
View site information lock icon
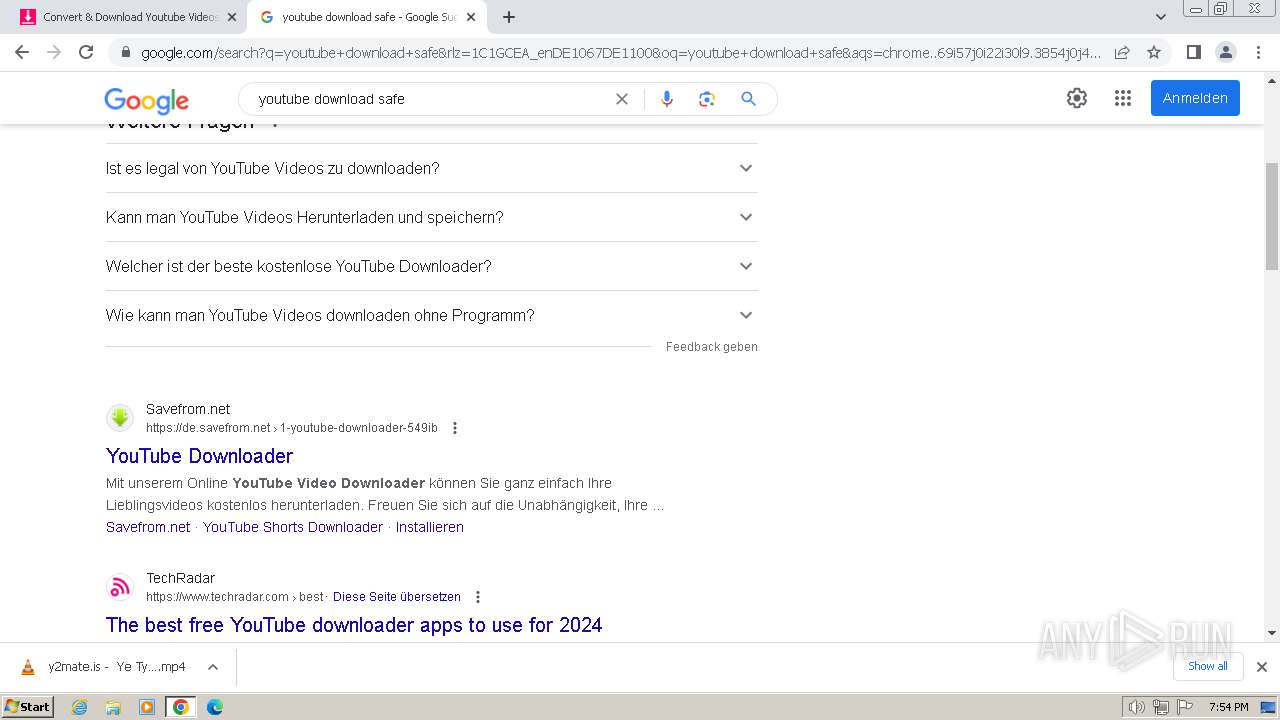coord(125,52)
